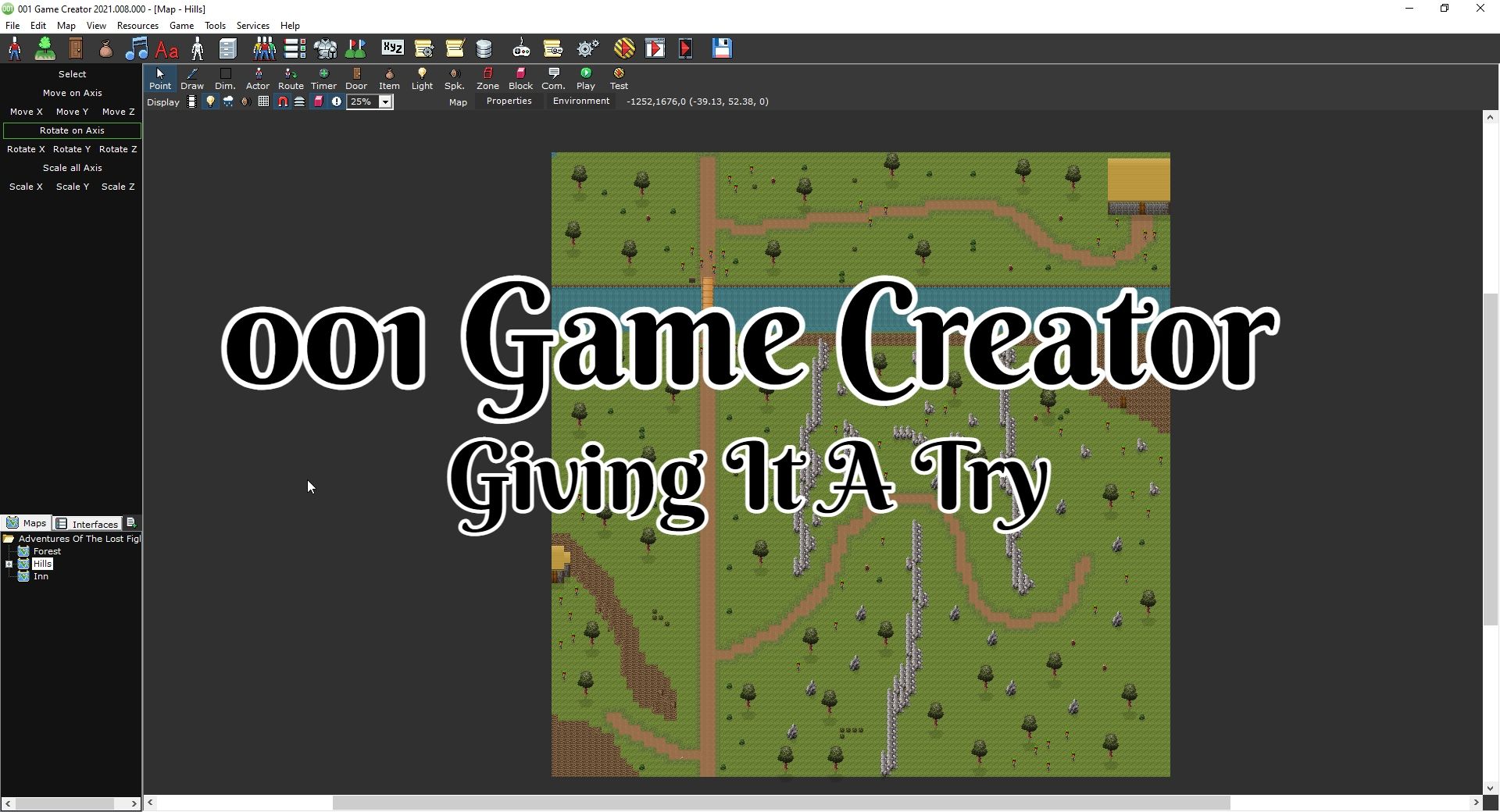Select the Route tool

(291, 79)
